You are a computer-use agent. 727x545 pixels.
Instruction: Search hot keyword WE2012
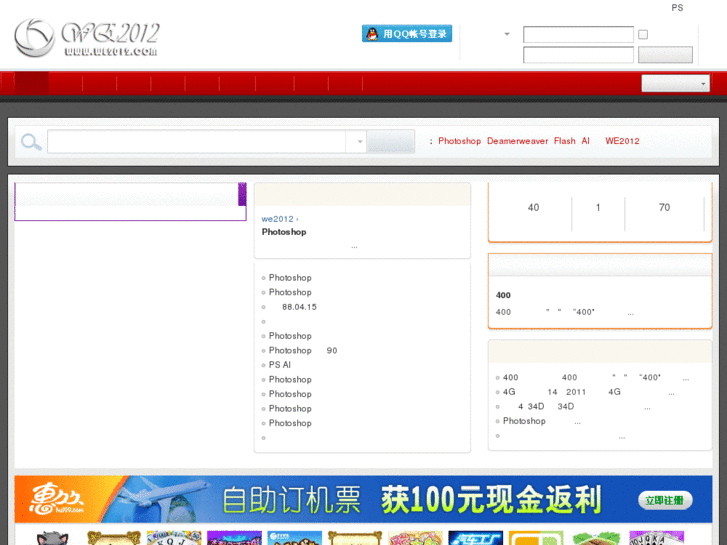(622, 141)
